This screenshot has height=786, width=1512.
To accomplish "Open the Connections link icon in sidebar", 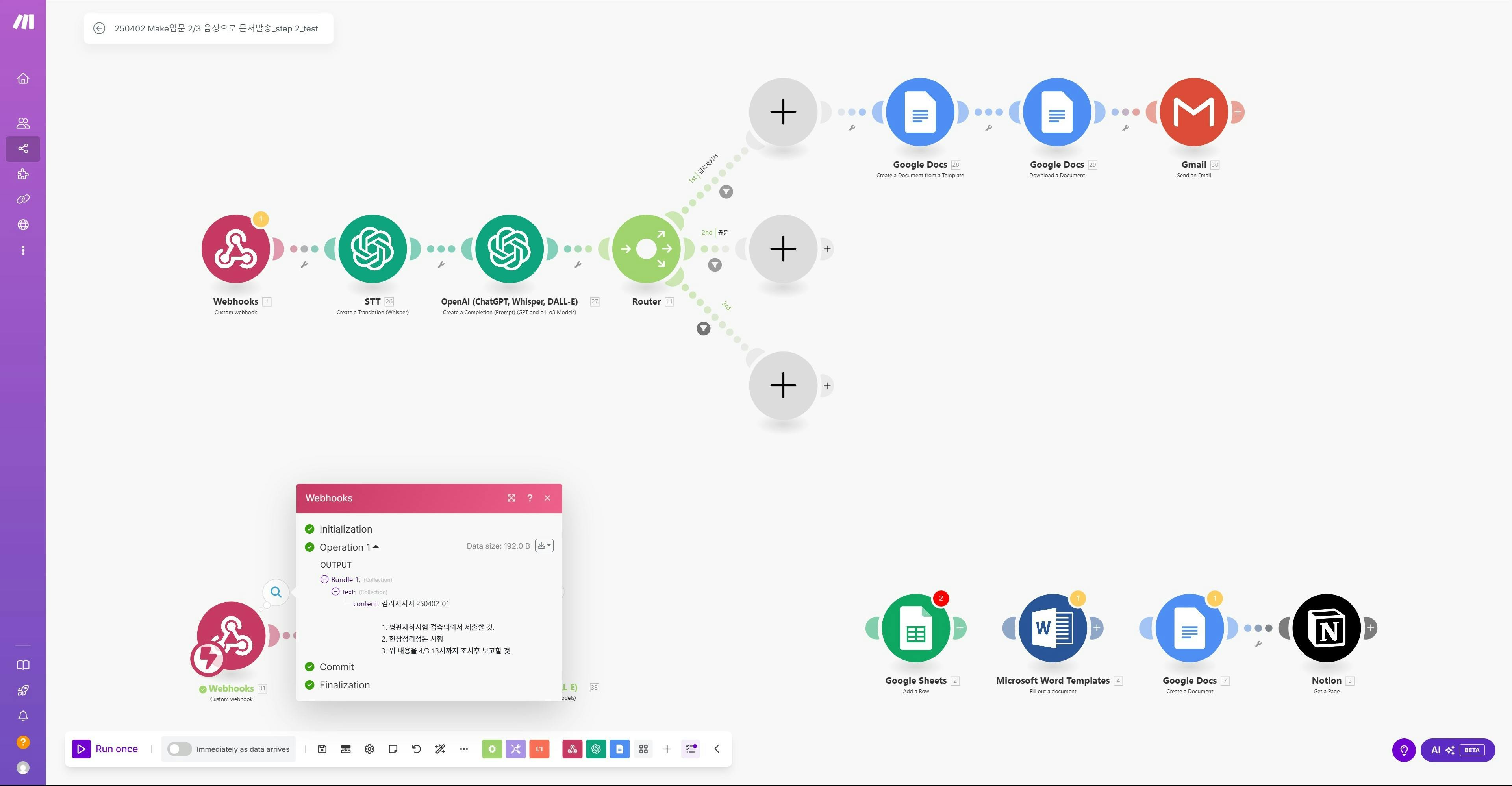I will [23, 200].
